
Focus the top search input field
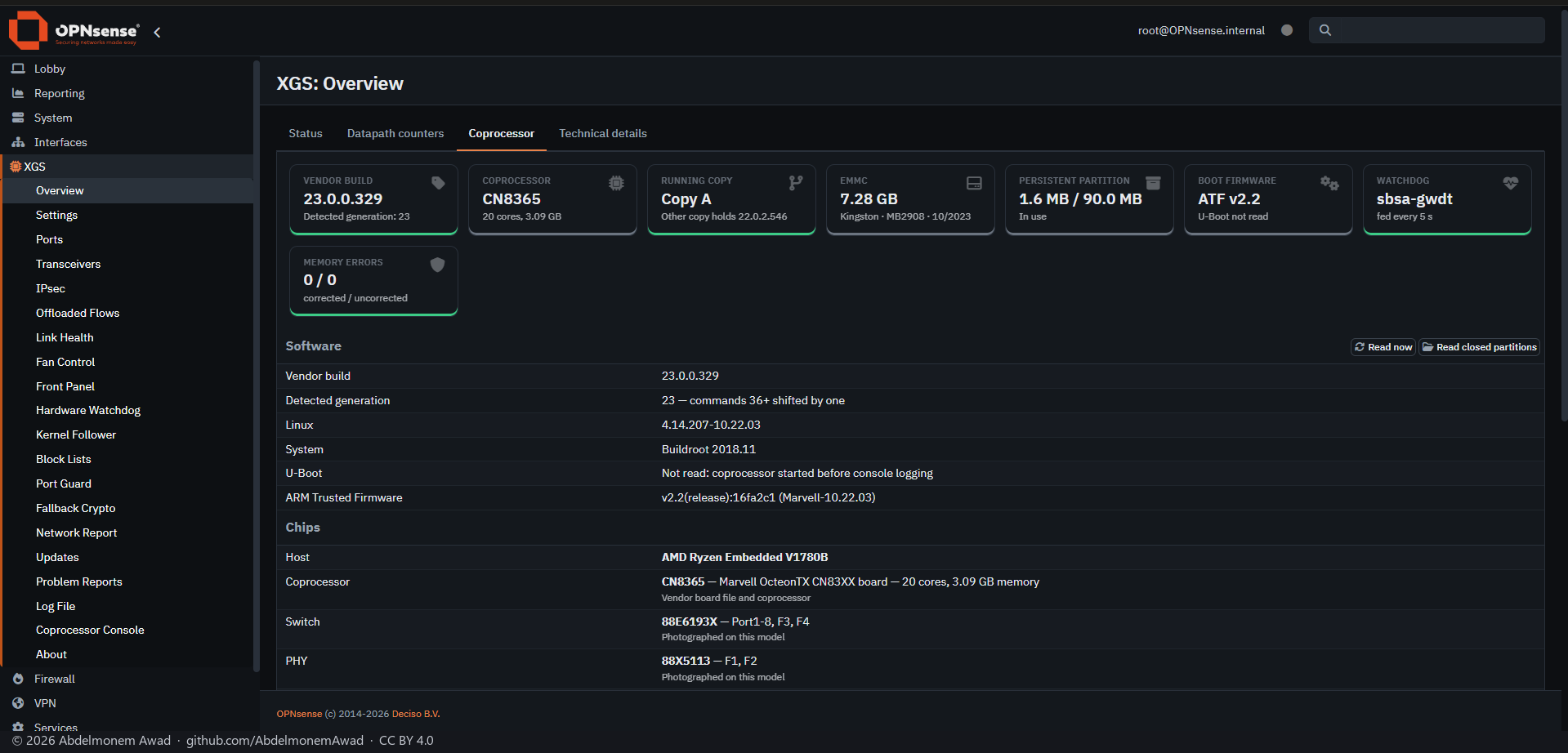tap(1426, 30)
